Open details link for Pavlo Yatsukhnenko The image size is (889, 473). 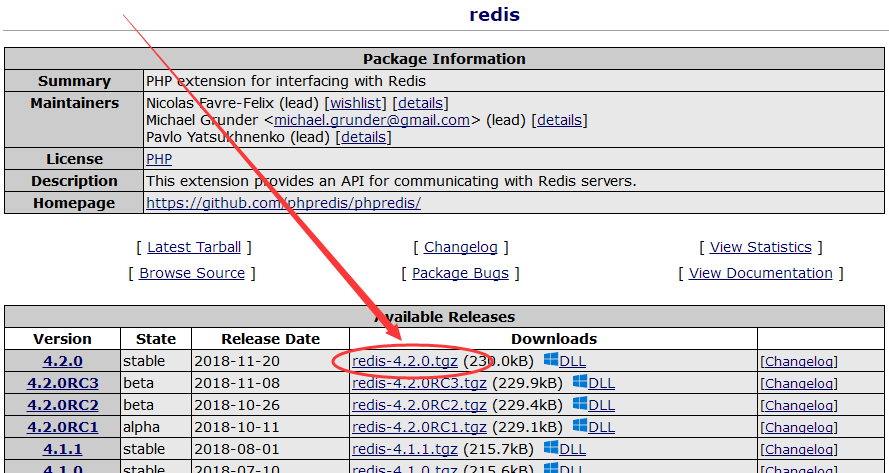click(x=363, y=137)
